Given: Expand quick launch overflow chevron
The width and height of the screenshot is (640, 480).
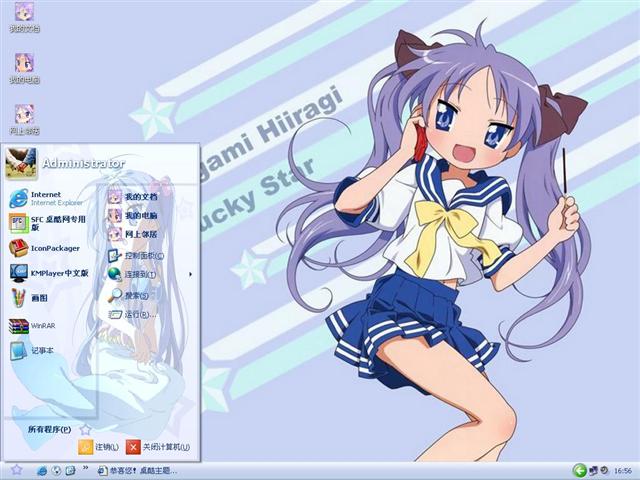Looking at the screenshot, I should point(86,467).
